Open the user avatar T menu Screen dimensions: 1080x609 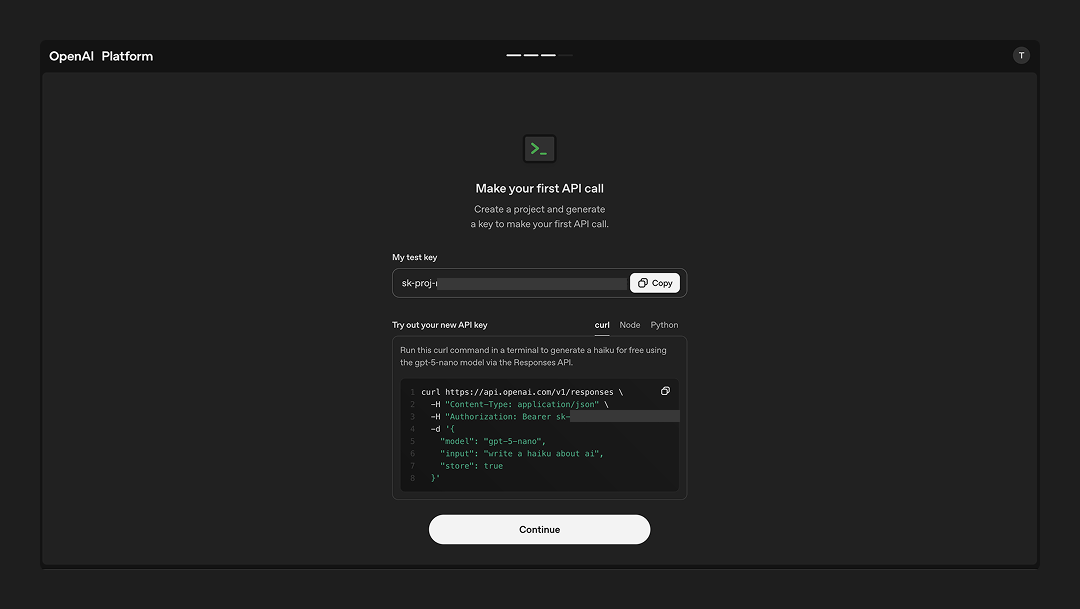1021,56
